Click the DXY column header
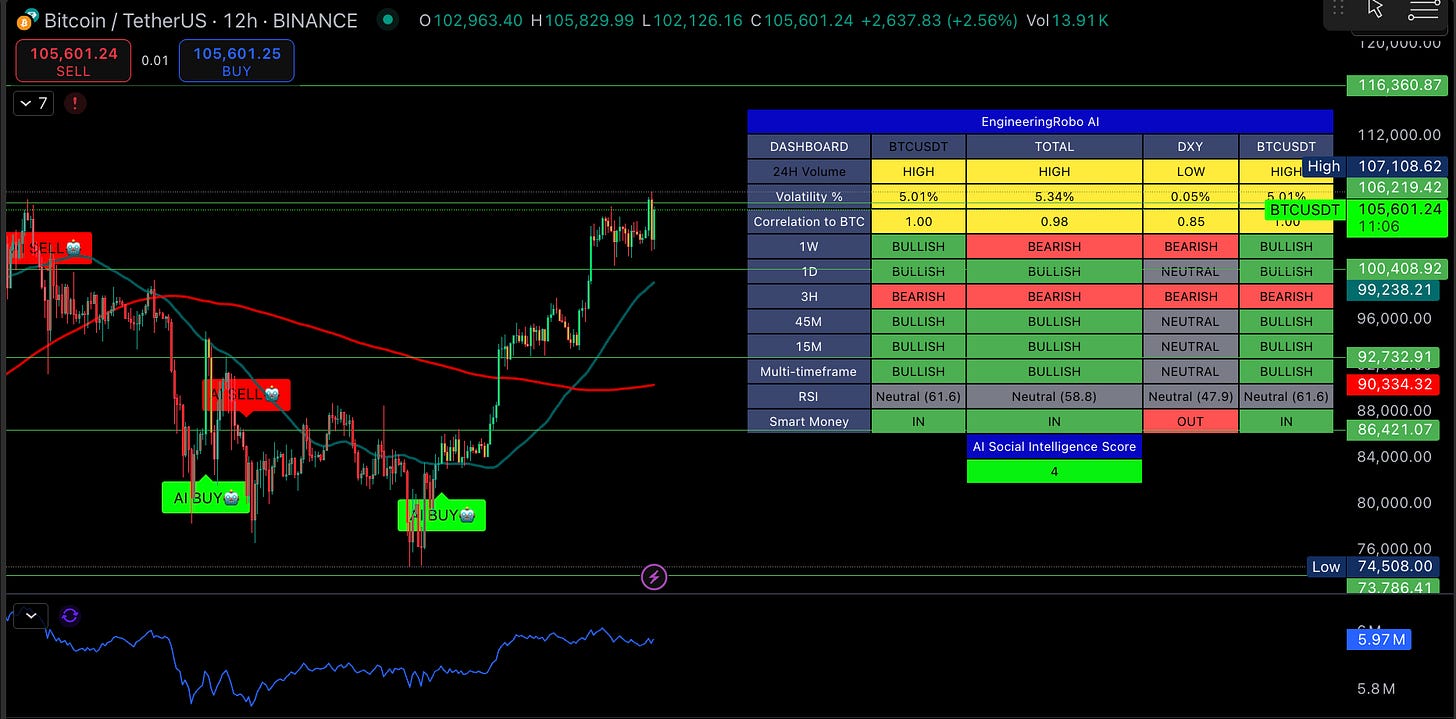This screenshot has height=719, width=1456. pos(1190,146)
